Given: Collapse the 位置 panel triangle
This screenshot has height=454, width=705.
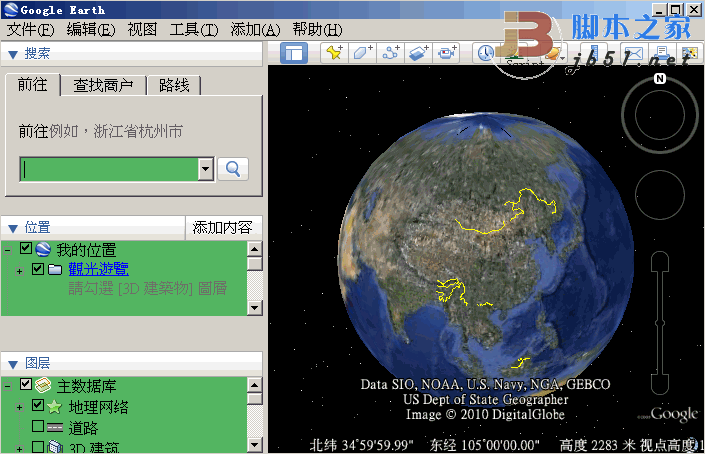Looking at the screenshot, I should click(x=13, y=228).
